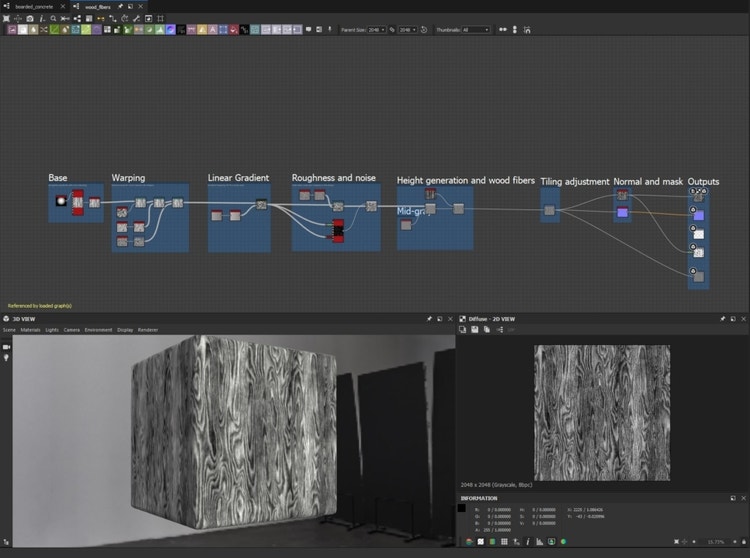The height and width of the screenshot is (558, 750).
Task: Click the black color swatch in Information panel
Action: coord(461,509)
